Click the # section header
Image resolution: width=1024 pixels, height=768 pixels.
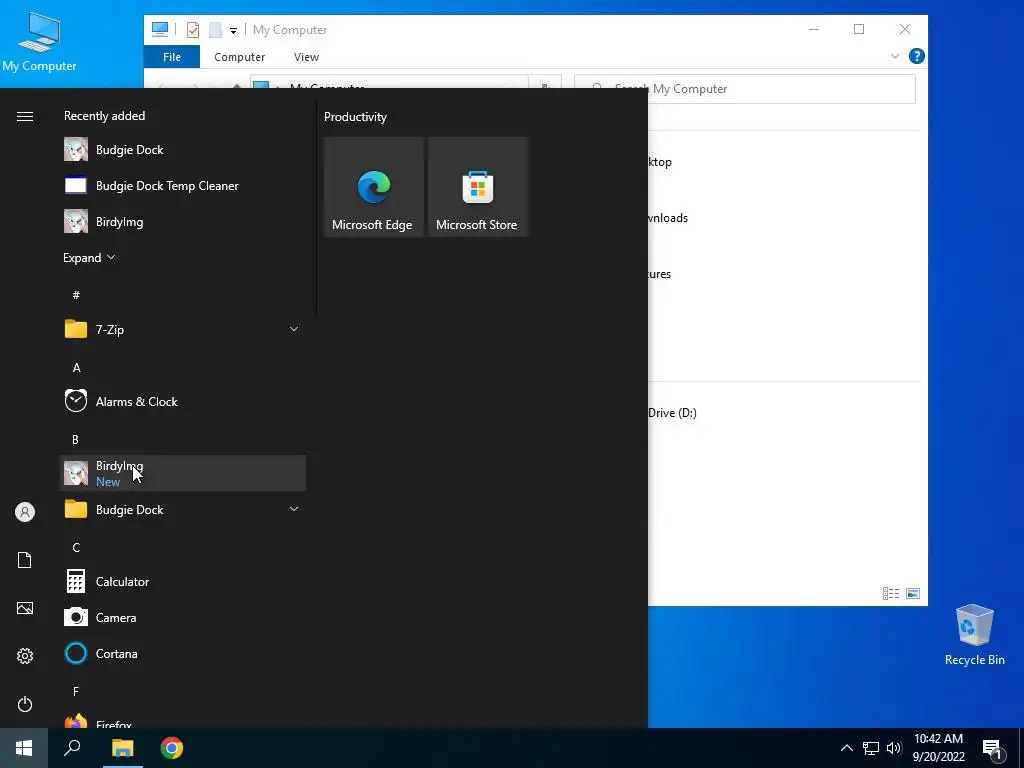(76, 295)
